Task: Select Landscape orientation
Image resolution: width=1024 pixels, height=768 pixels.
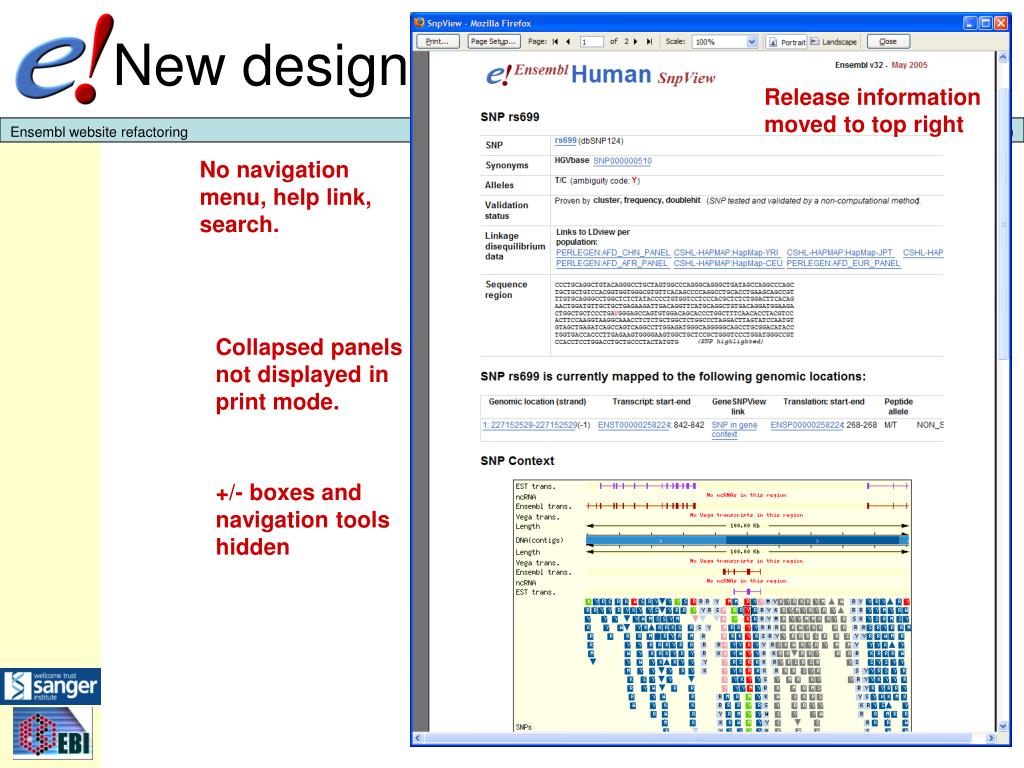Action: coord(833,42)
